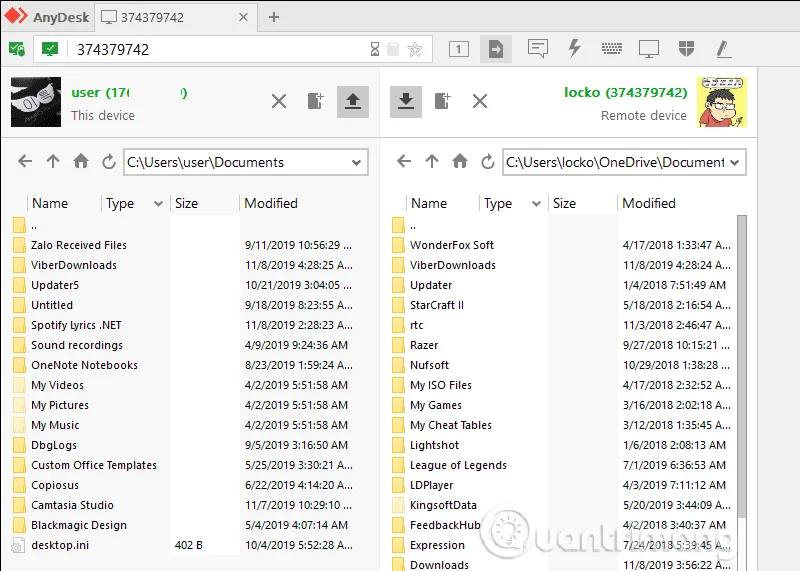
Task: Sort remote files by Name column
Action: (x=429, y=204)
